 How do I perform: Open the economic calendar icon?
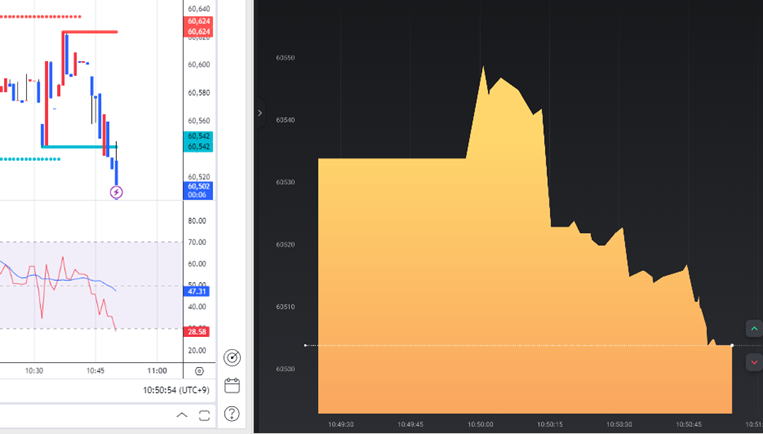point(232,386)
